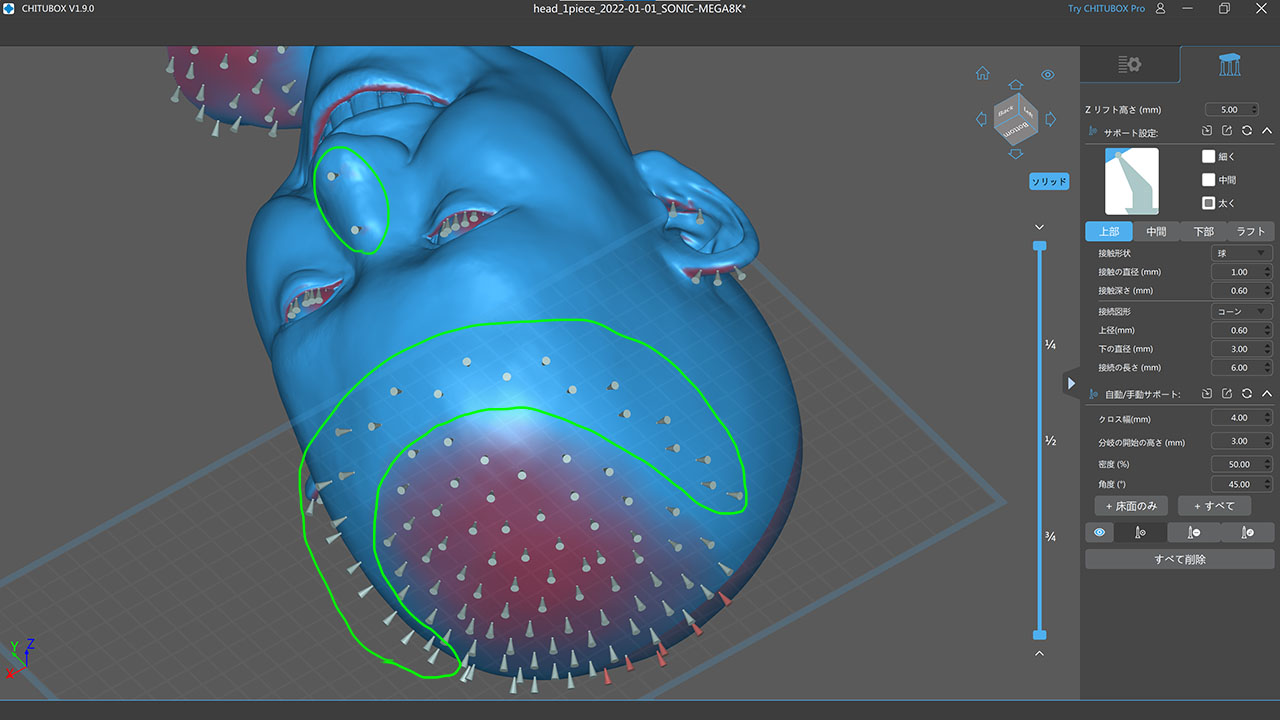Collapse the 自動/手動サポート section
The height and width of the screenshot is (720, 1280).
tap(1267, 394)
